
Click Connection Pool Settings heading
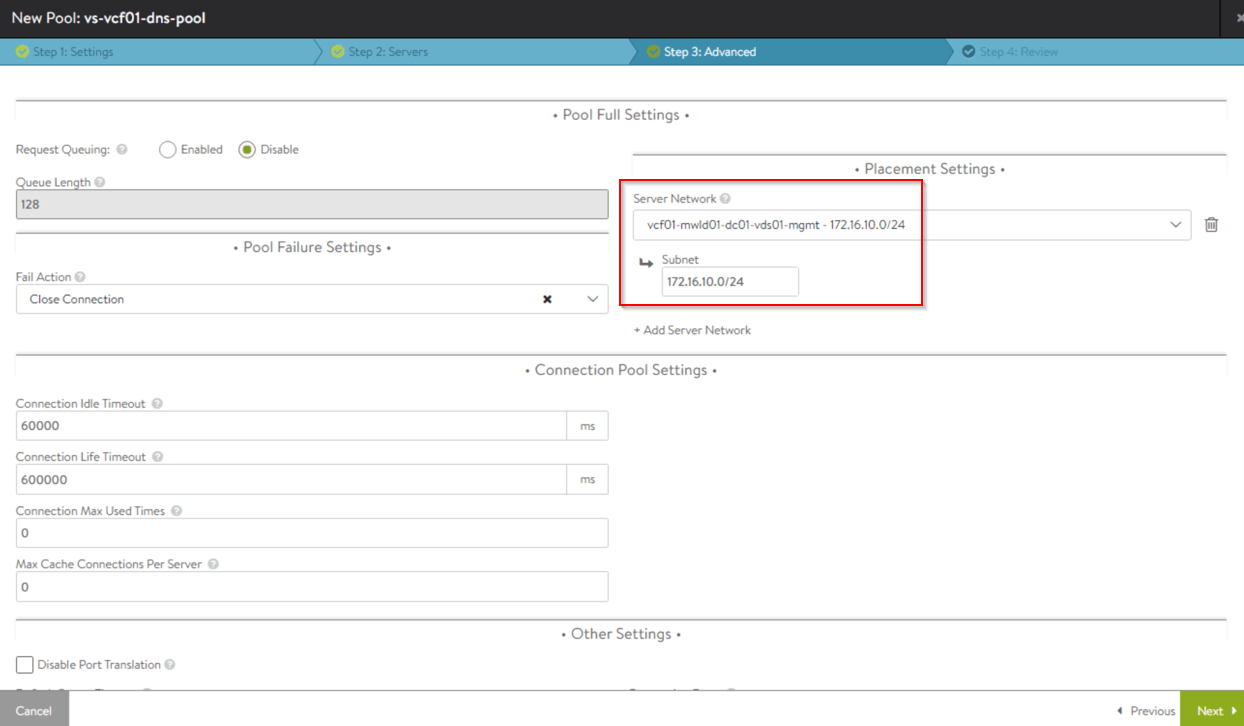click(x=621, y=370)
